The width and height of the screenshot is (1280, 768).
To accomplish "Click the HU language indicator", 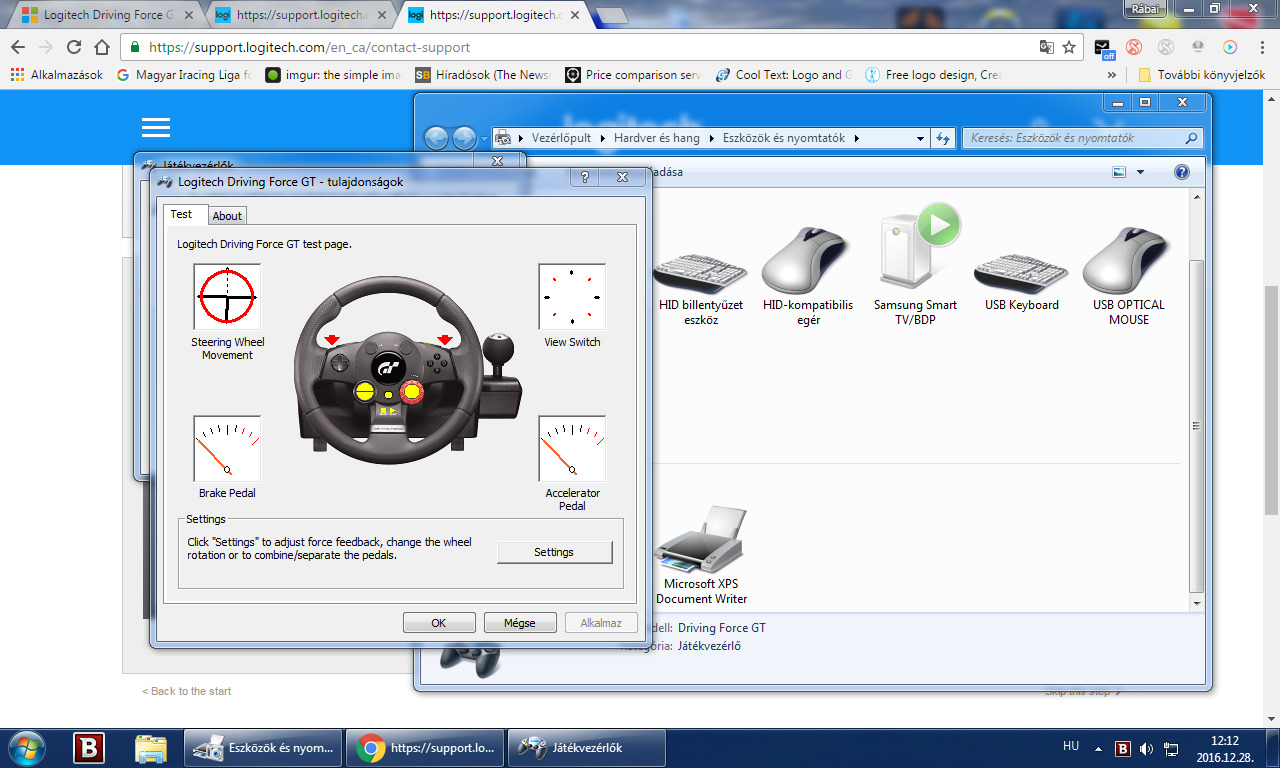I will [x=1071, y=746].
